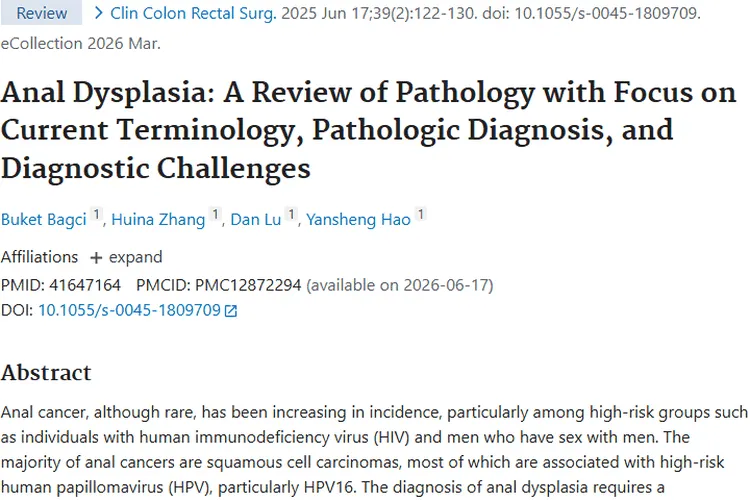Click the eCollection 2026 Mar. citation text
750x500 pixels.
pos(80,44)
